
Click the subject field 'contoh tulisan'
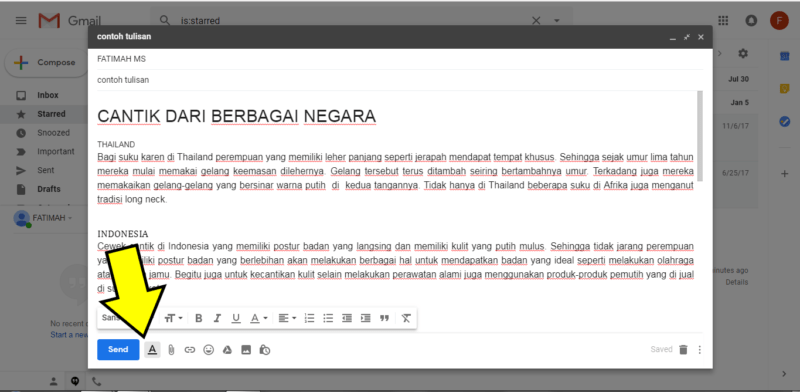point(400,80)
